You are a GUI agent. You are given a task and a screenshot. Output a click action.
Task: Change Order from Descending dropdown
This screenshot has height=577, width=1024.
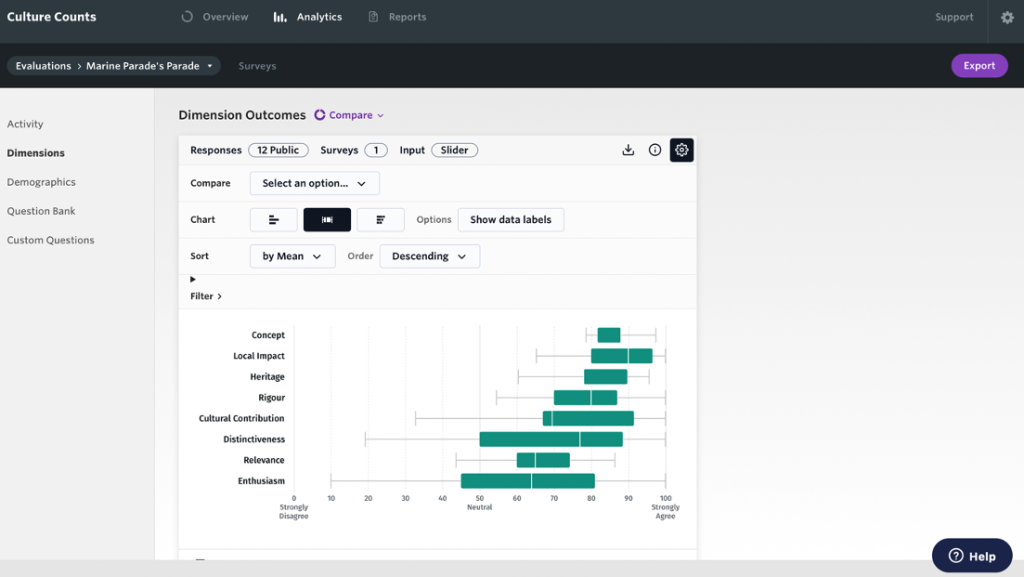point(429,255)
